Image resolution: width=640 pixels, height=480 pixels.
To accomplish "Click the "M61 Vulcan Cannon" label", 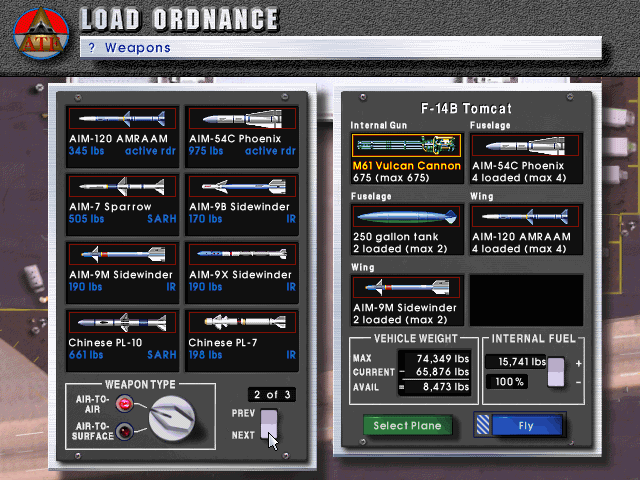I will click(x=407, y=166).
